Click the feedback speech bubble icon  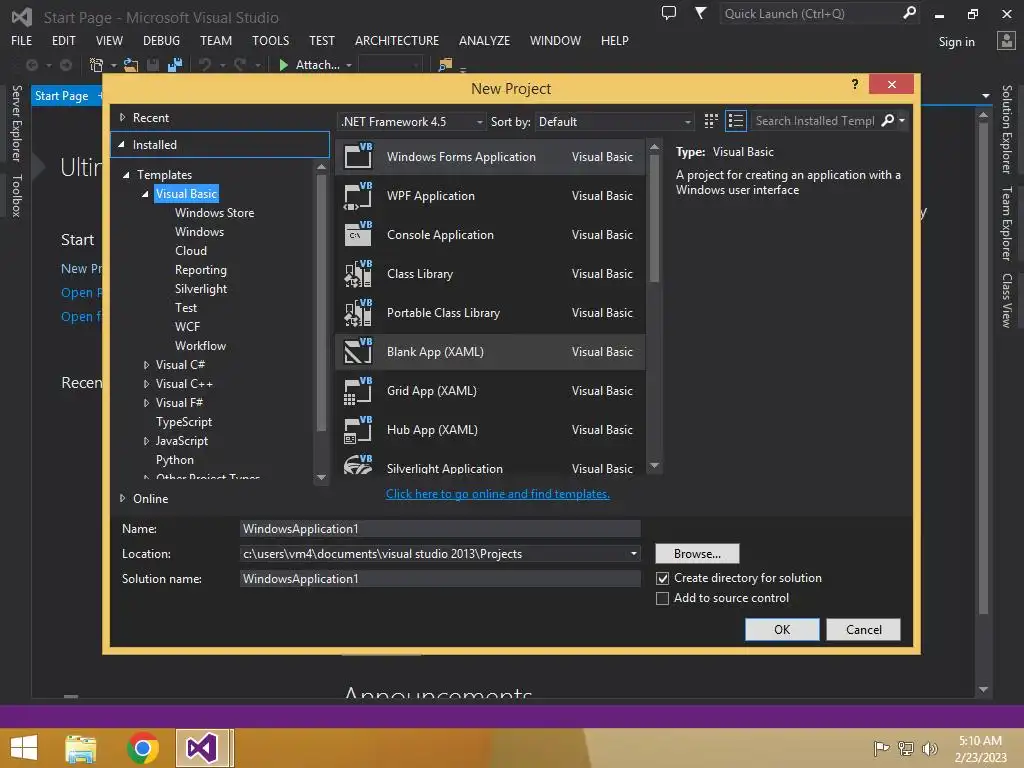[x=669, y=13]
